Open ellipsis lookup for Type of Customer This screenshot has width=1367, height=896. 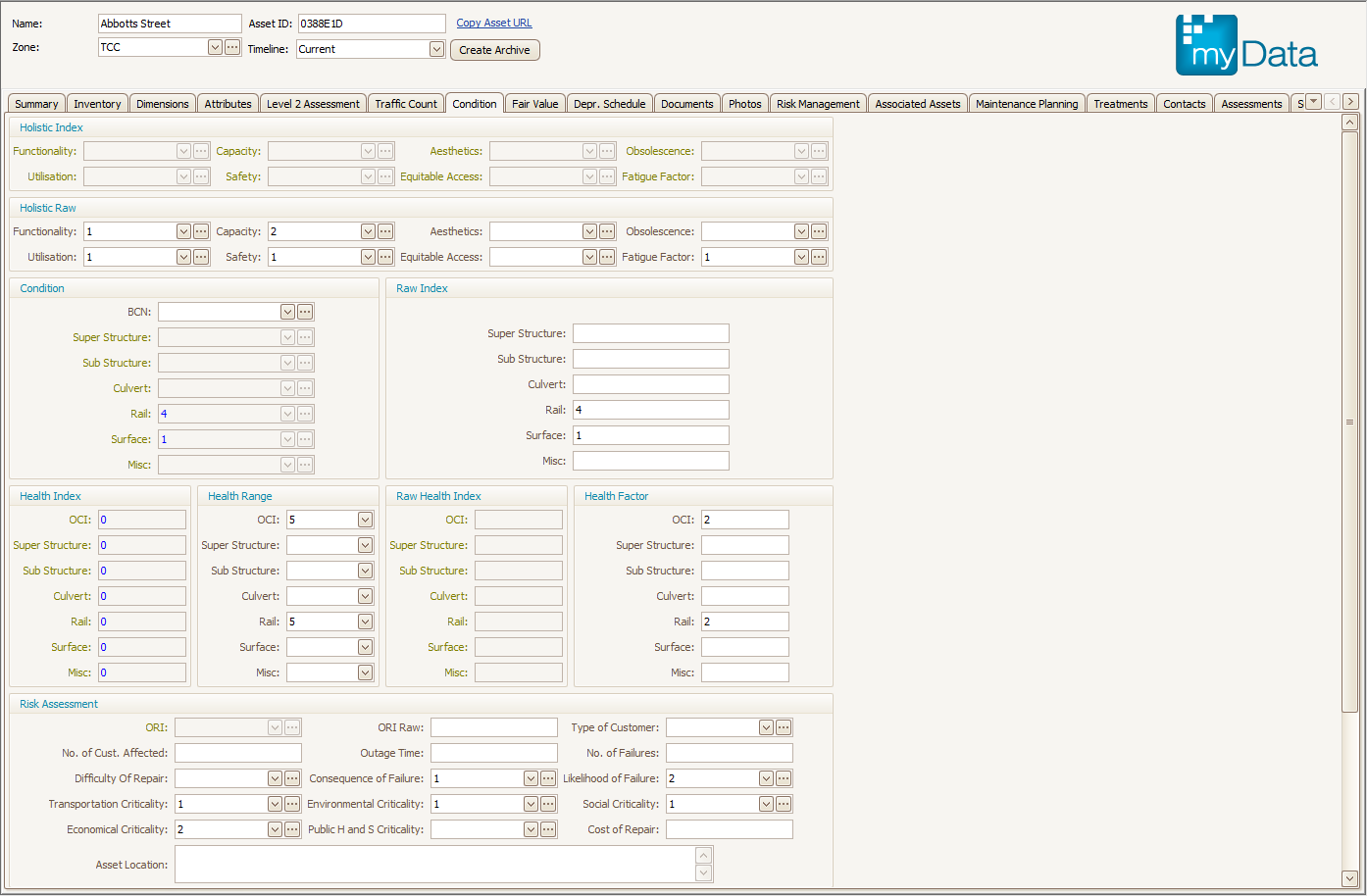click(784, 727)
